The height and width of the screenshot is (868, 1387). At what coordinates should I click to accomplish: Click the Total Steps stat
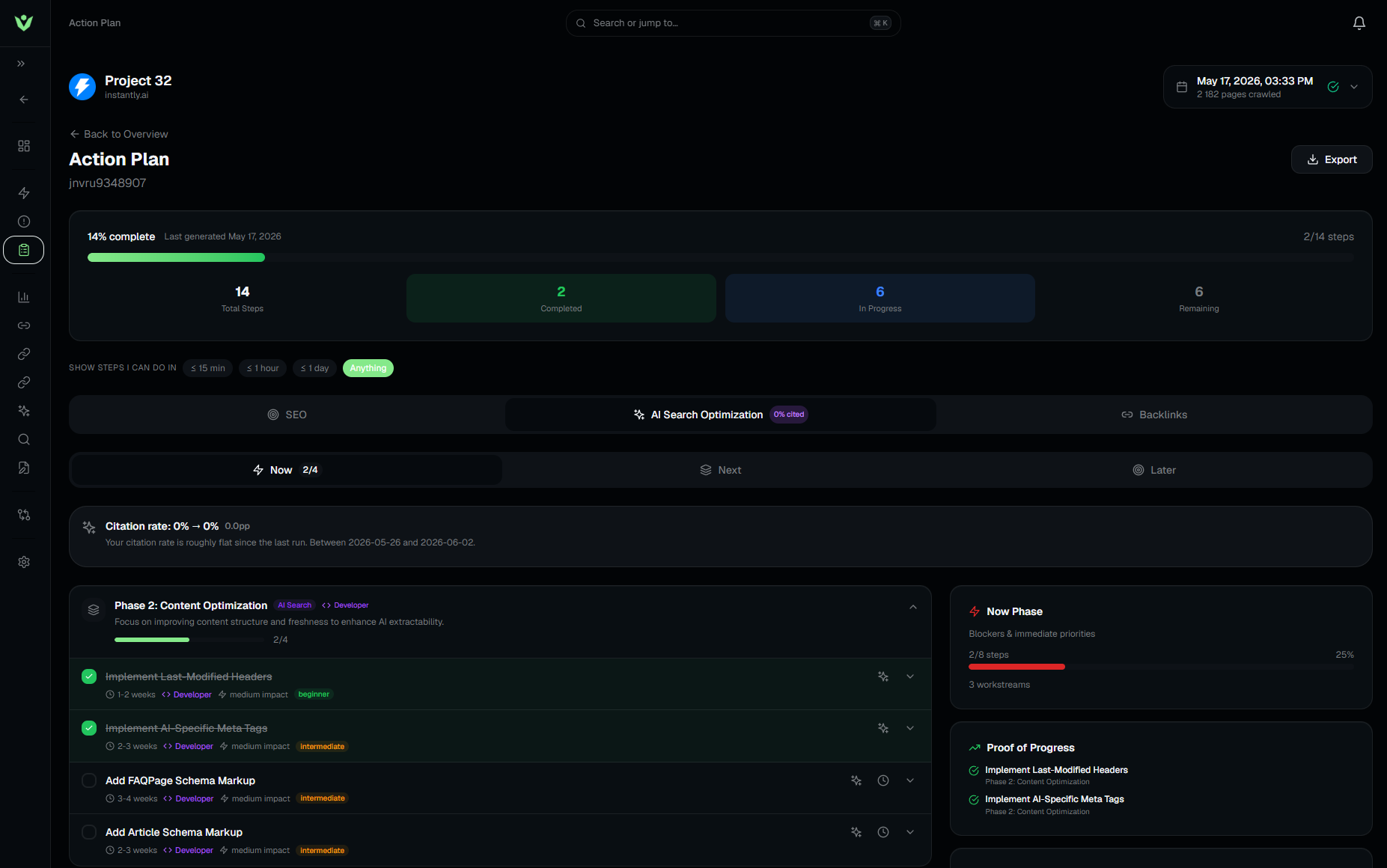(x=243, y=298)
